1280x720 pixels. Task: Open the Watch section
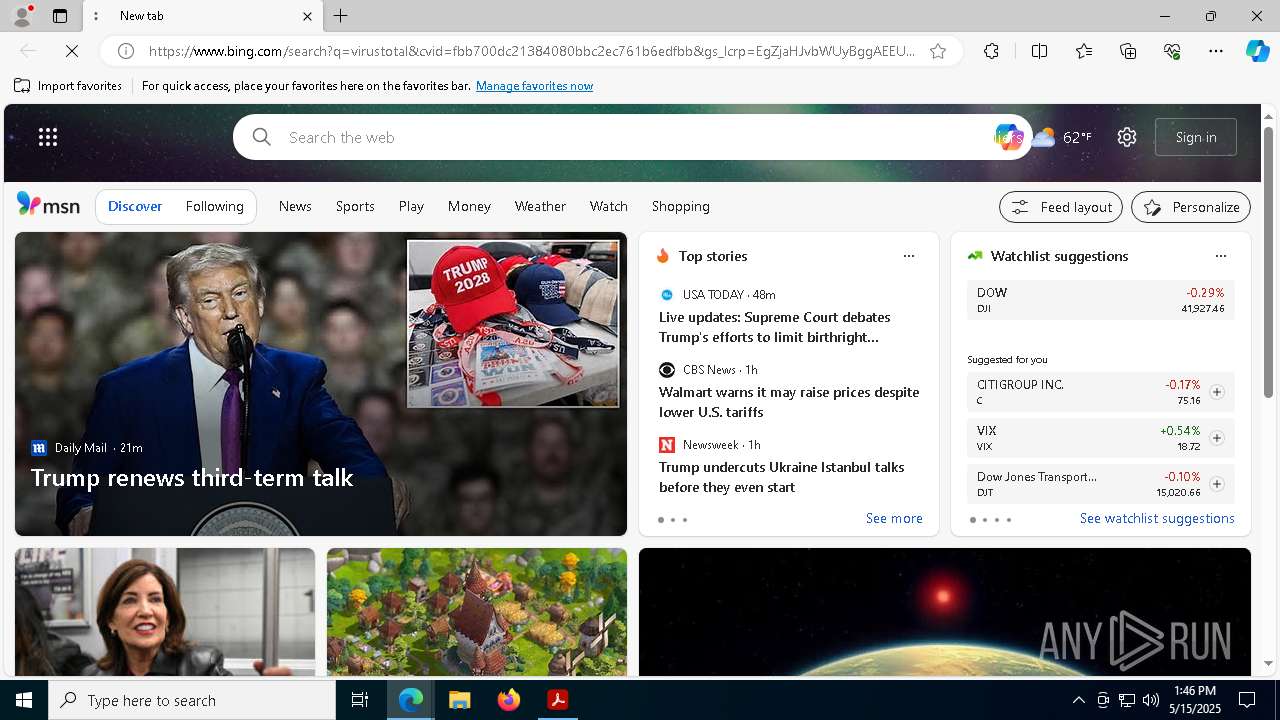pos(608,206)
